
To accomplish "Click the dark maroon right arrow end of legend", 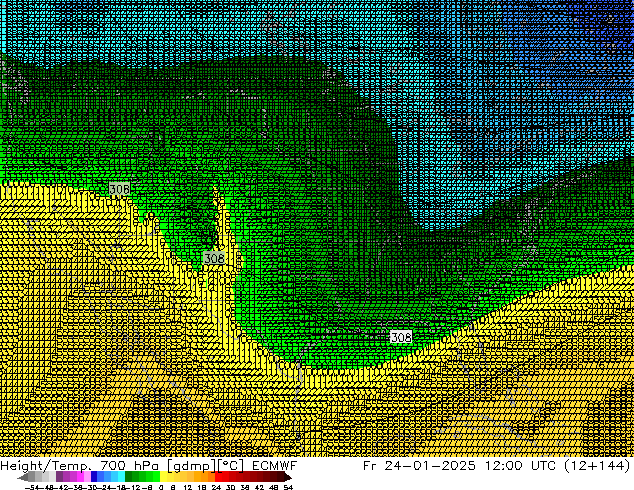I will pyautogui.click(x=287, y=478).
